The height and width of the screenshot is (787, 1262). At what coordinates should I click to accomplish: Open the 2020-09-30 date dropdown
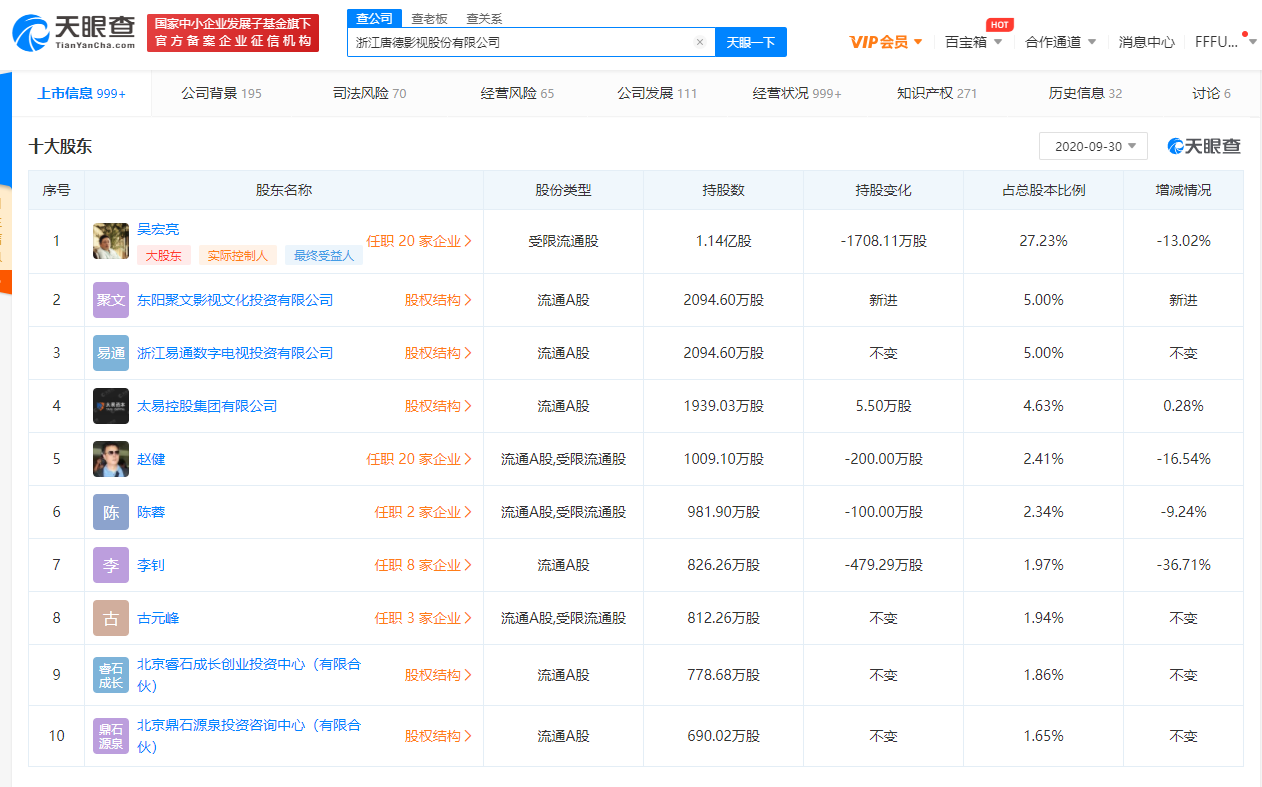pyautogui.click(x=1093, y=146)
